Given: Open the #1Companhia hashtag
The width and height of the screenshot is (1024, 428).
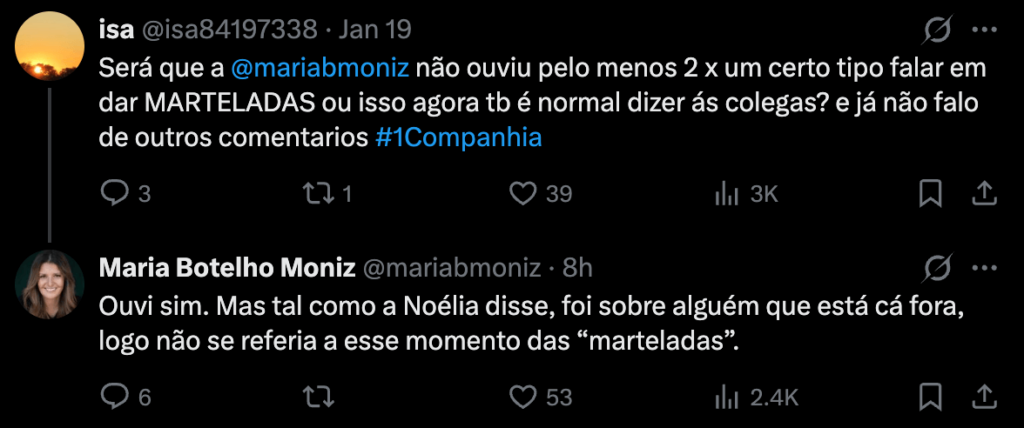Looking at the screenshot, I should point(459,137).
